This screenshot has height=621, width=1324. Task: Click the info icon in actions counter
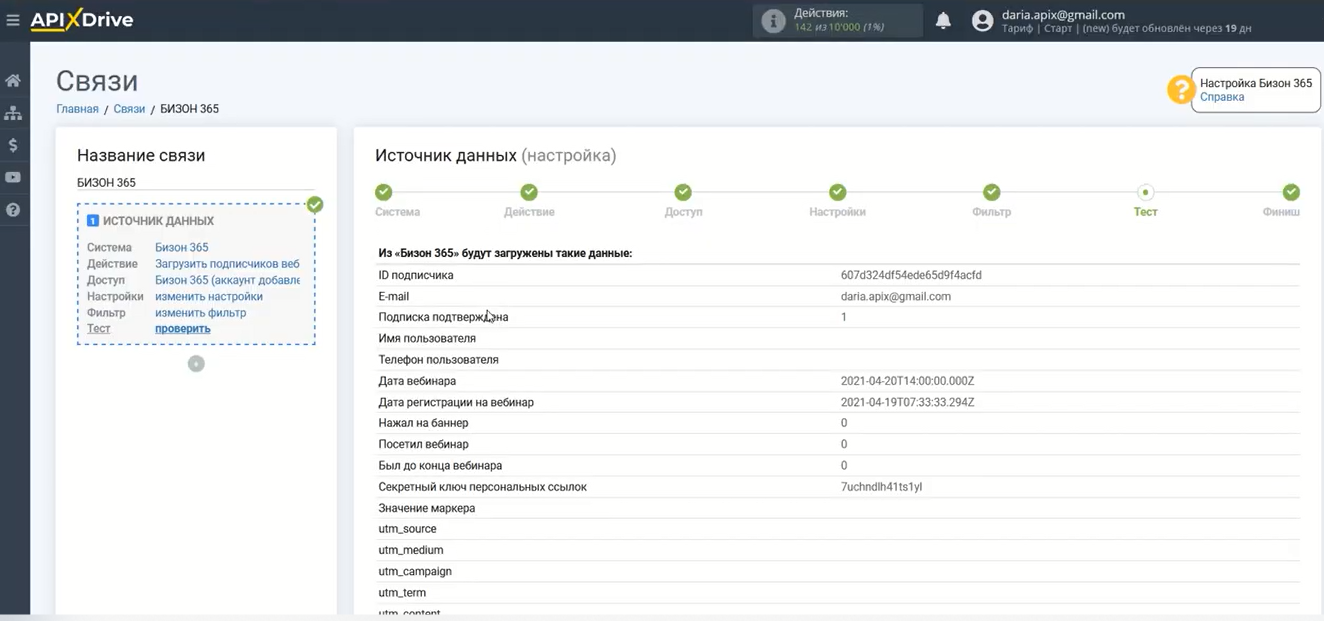[773, 21]
